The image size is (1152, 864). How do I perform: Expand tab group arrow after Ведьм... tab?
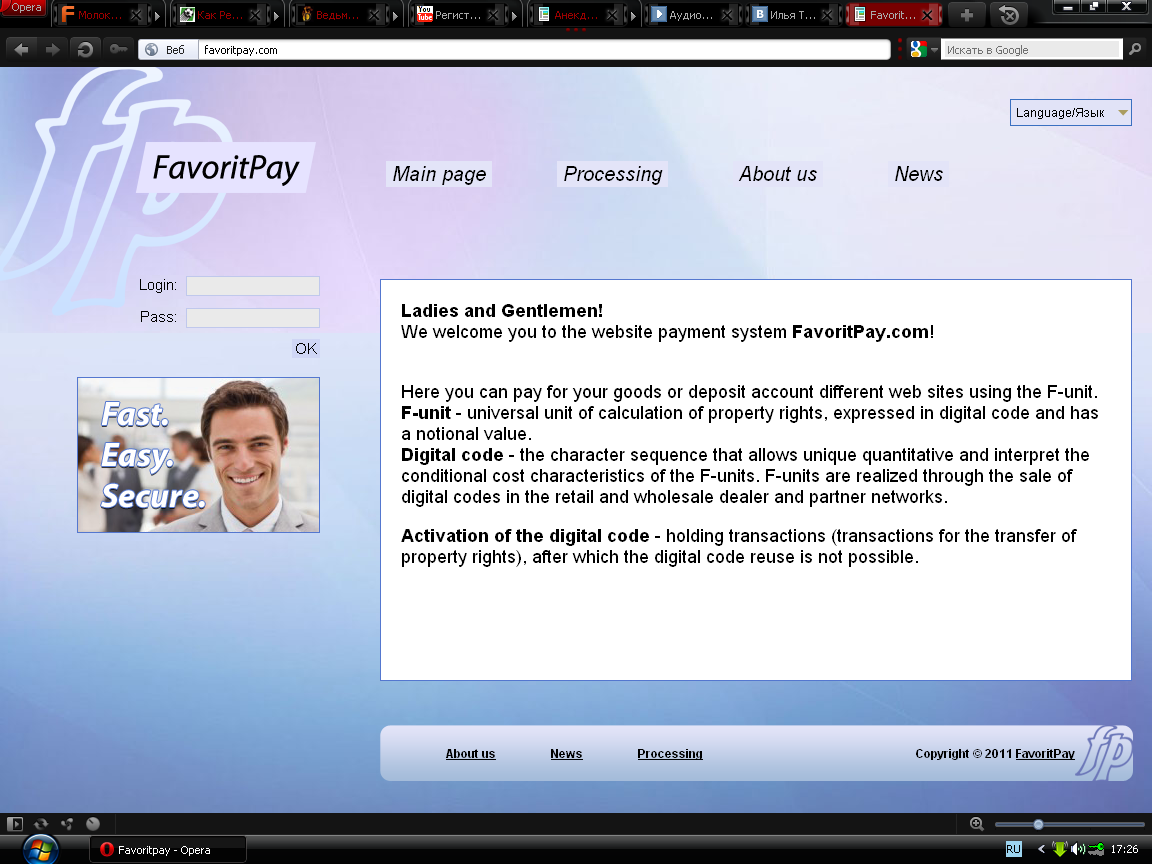[395, 15]
